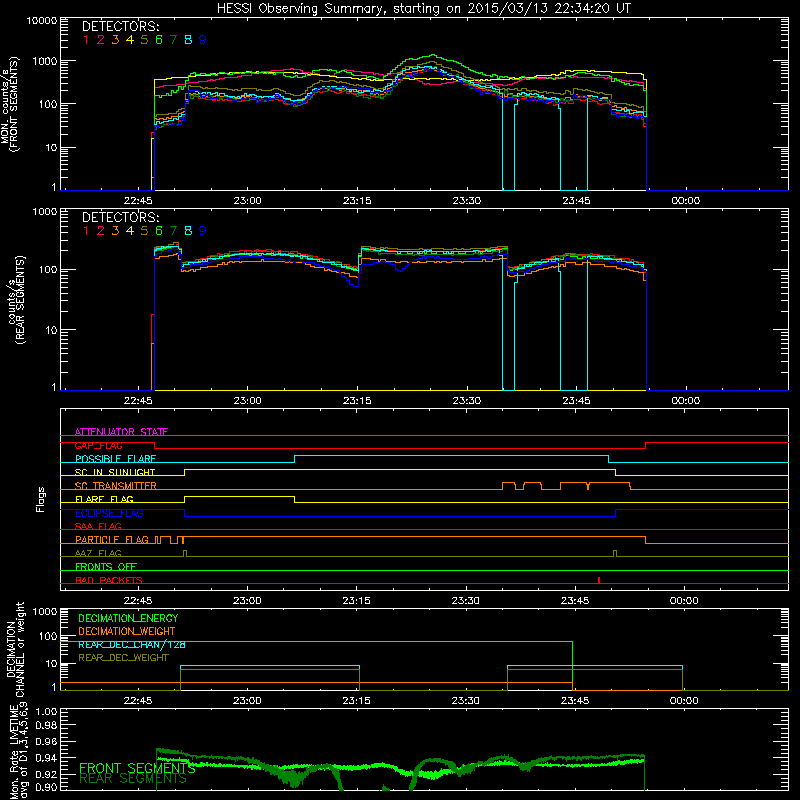This screenshot has height=800, width=800.
Task: Click the Flags vertical axis title
Action: tap(41, 499)
